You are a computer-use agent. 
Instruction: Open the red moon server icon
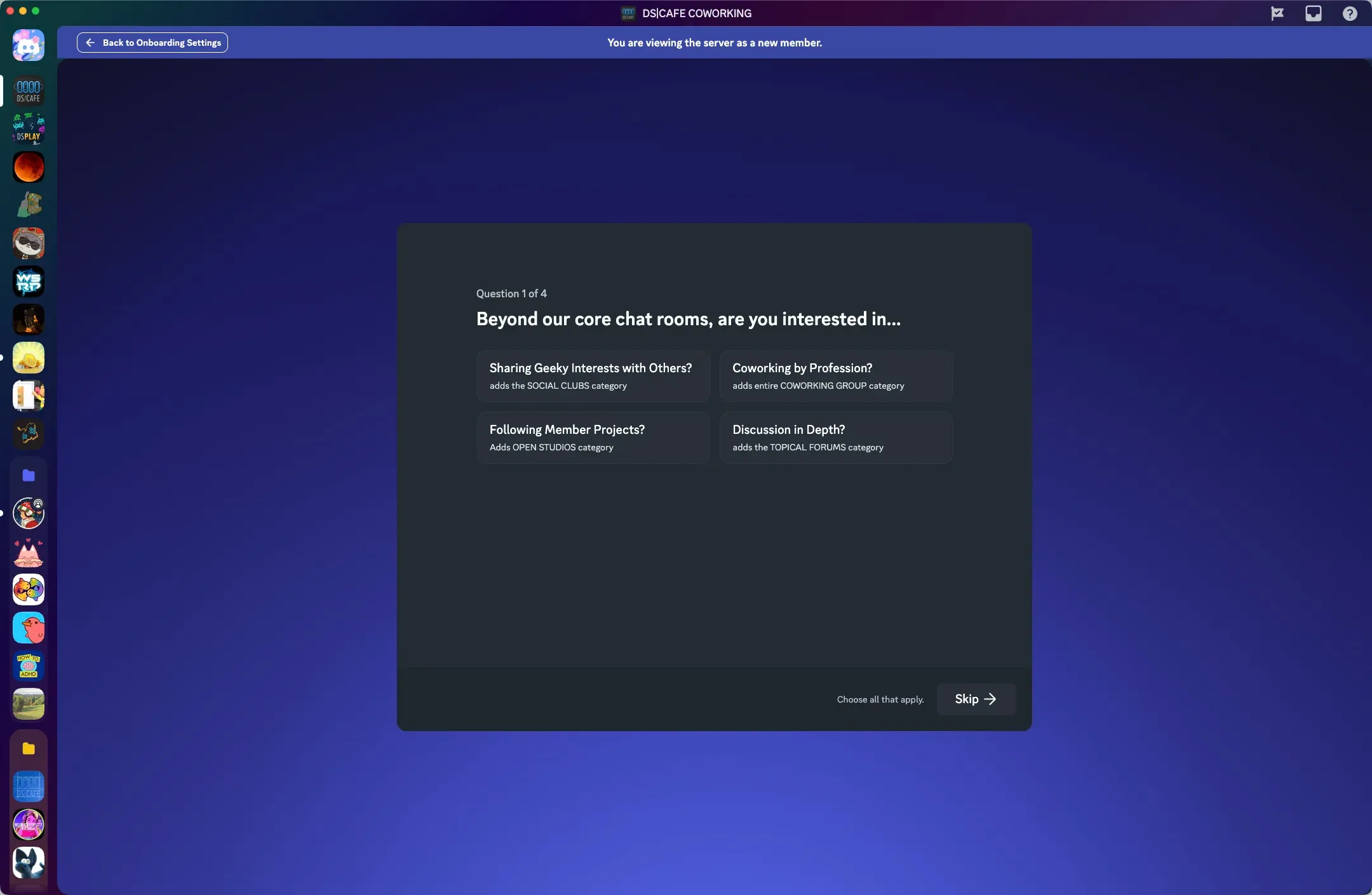tap(29, 167)
